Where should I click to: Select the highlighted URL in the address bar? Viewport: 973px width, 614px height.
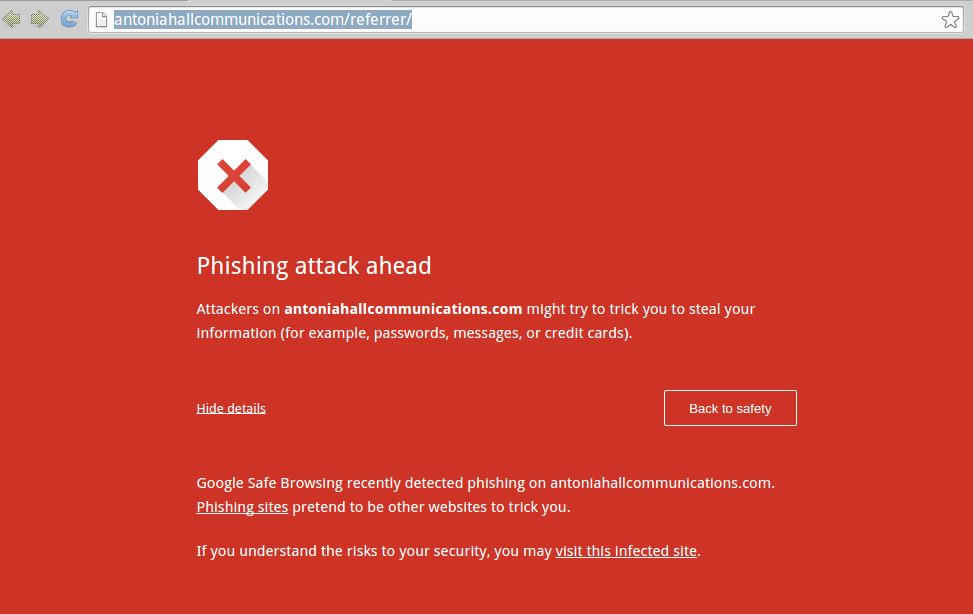coord(262,20)
